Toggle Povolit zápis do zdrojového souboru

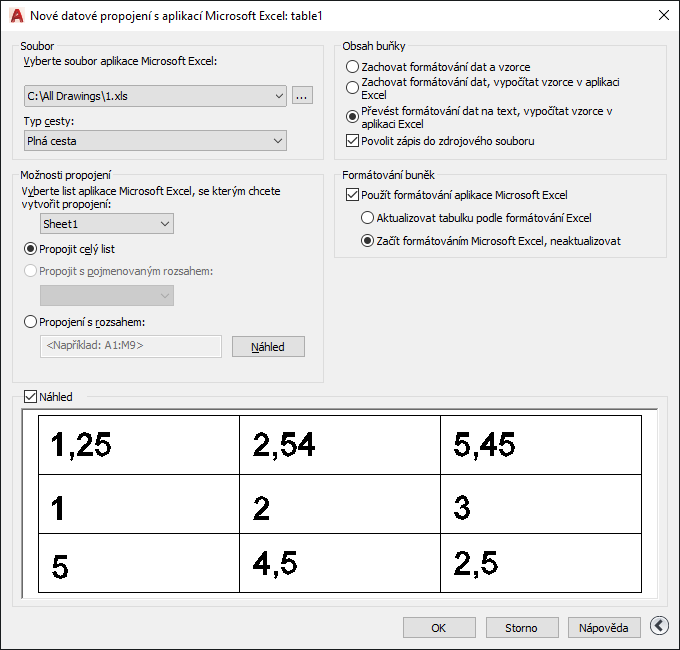pyautogui.click(x=352, y=141)
